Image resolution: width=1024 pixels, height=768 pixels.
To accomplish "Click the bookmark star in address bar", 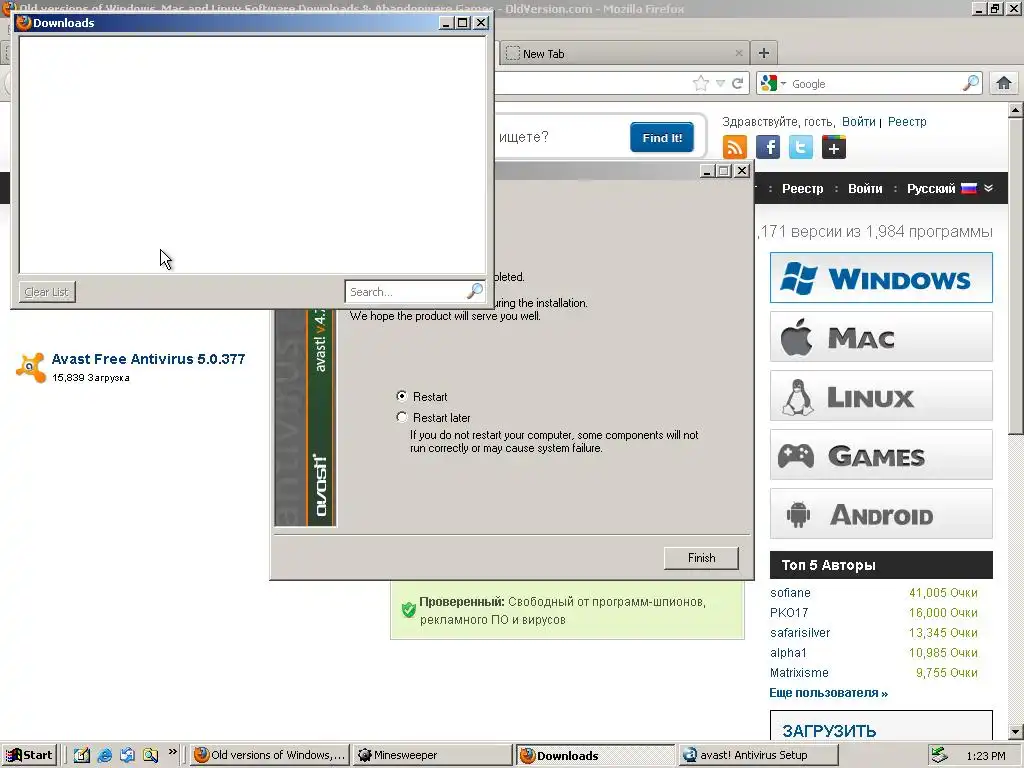I will pos(701,83).
